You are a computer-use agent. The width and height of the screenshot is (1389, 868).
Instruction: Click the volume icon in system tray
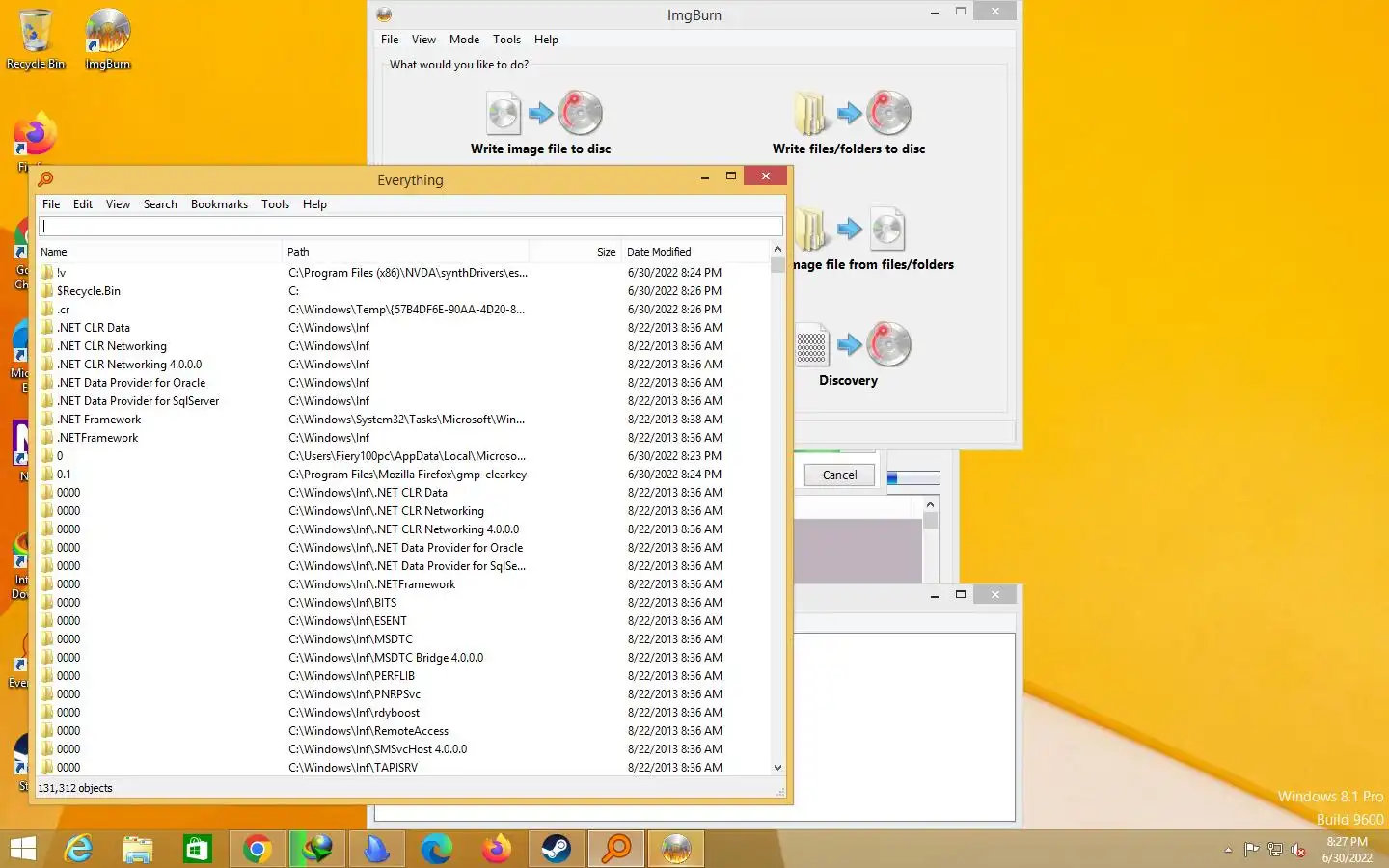1298,850
